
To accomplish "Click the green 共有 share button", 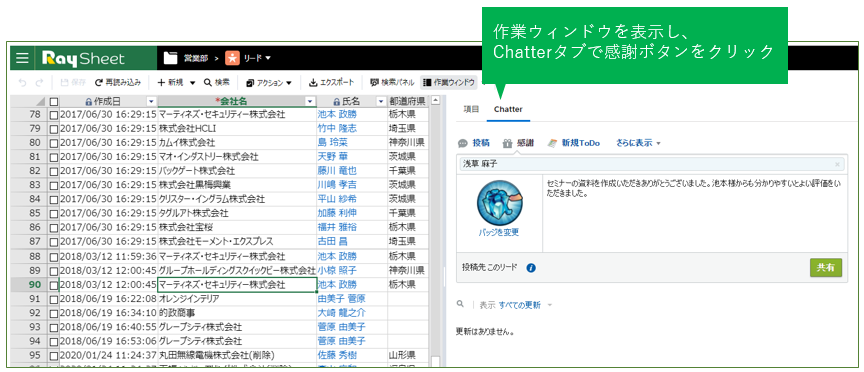I will 826,267.
